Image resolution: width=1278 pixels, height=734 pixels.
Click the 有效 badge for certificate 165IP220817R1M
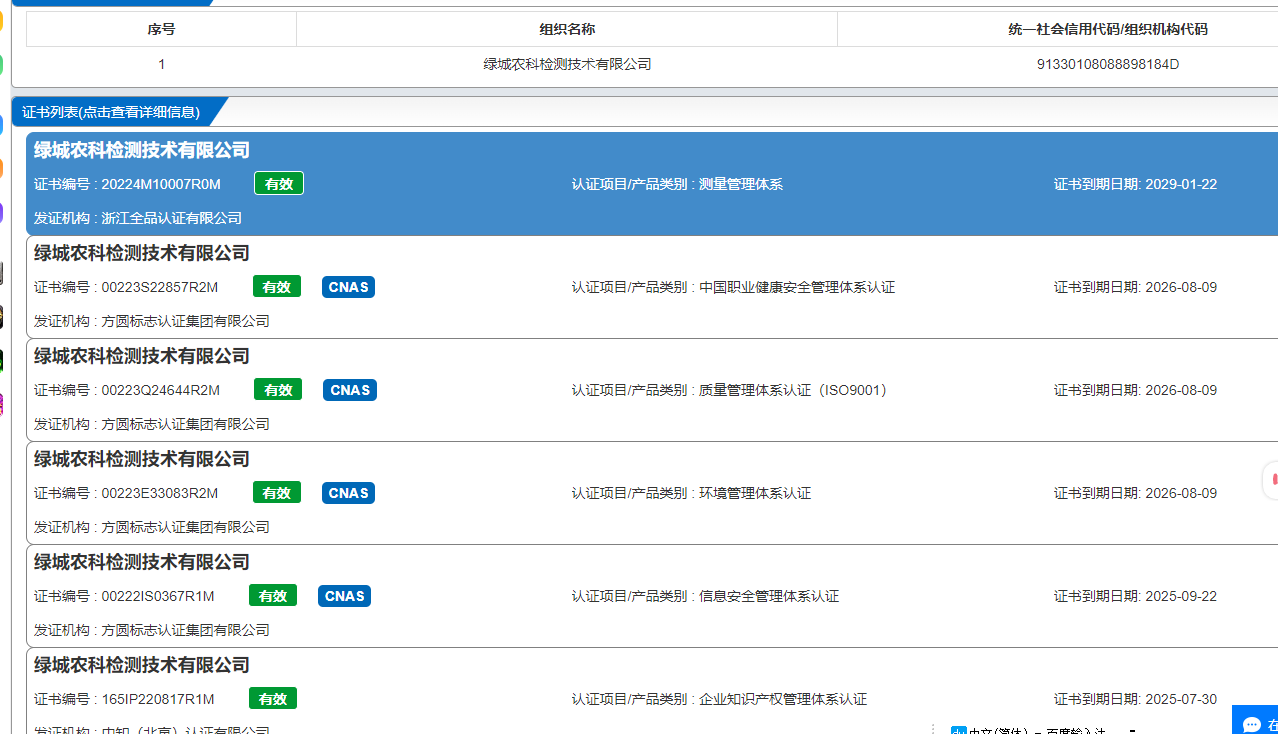point(273,699)
